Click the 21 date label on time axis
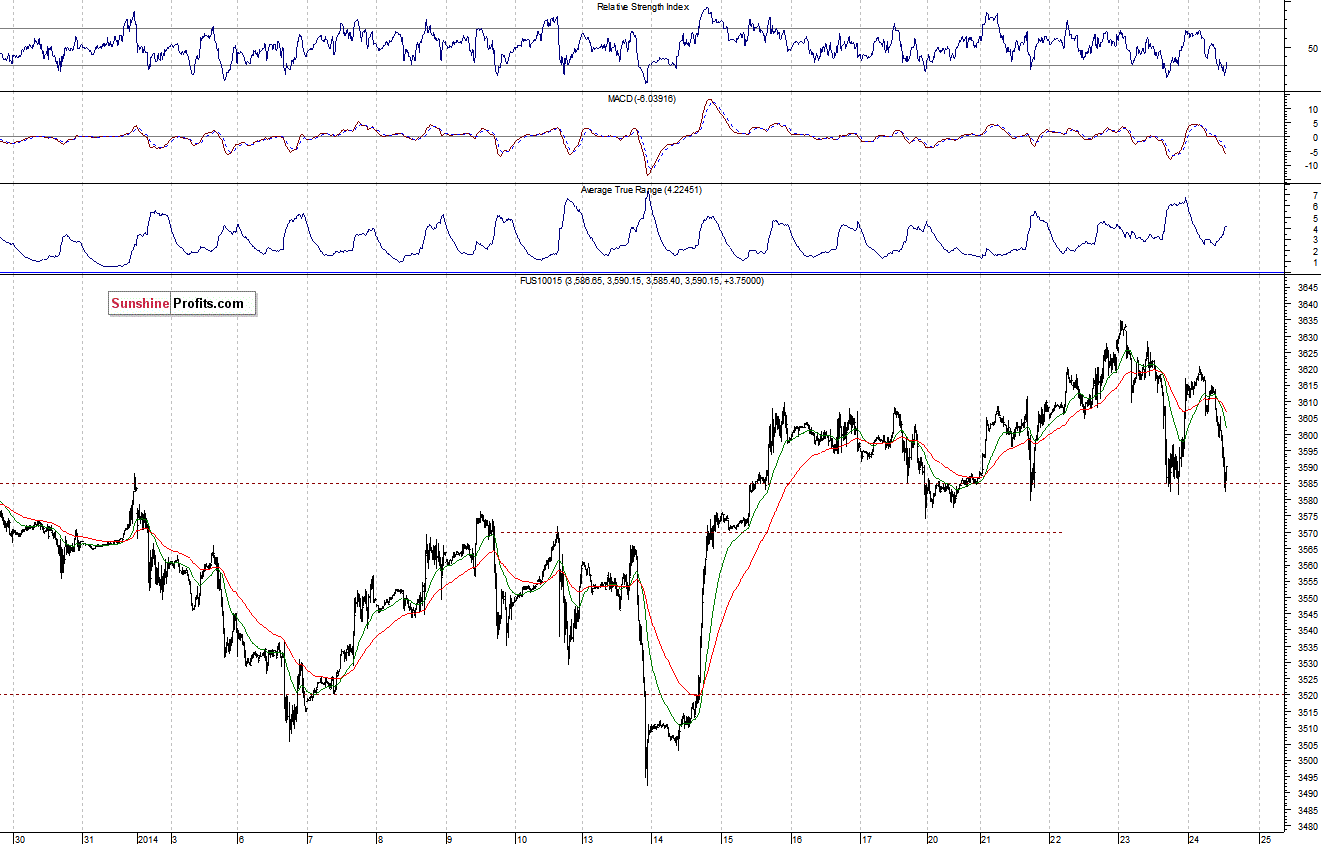This screenshot has width=1321, height=844. pyautogui.click(x=986, y=838)
